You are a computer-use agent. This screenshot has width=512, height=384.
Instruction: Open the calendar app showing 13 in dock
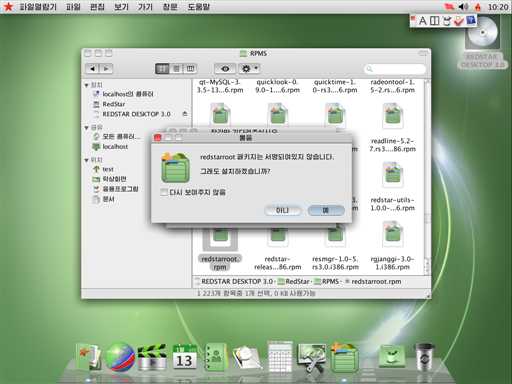tap(184, 357)
